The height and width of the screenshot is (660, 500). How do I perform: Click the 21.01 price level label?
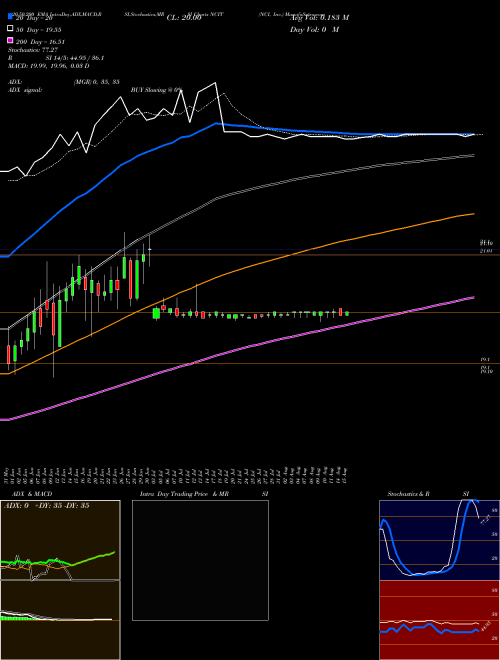coord(486,251)
